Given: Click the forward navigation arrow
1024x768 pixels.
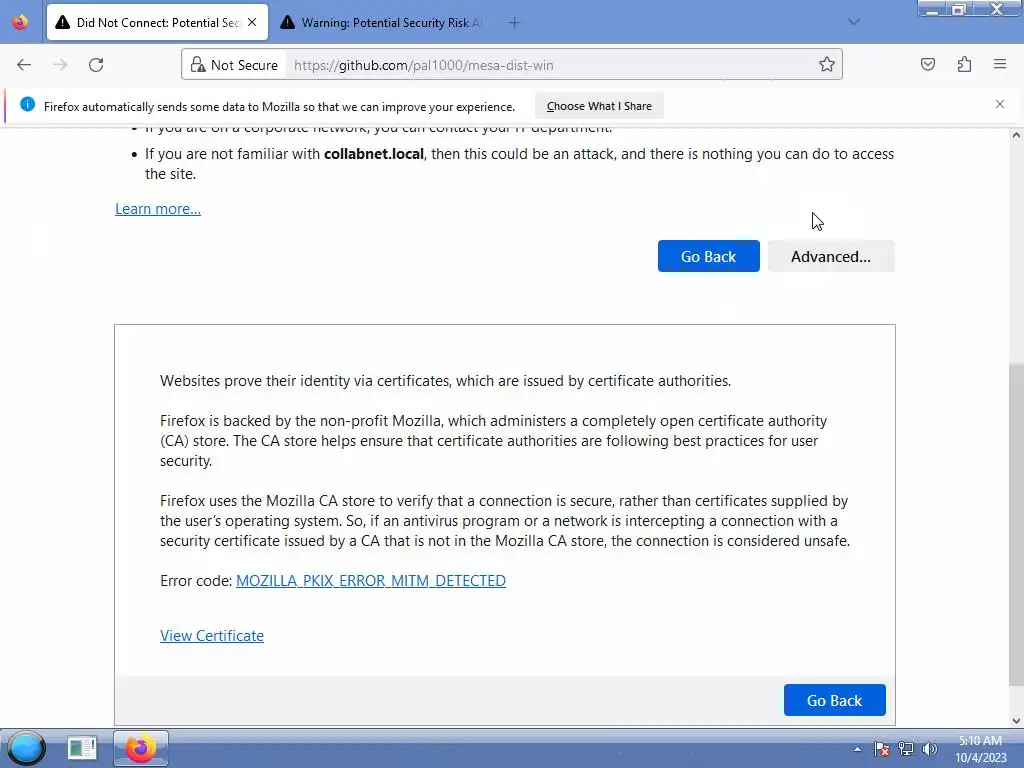Looking at the screenshot, I should point(60,65).
